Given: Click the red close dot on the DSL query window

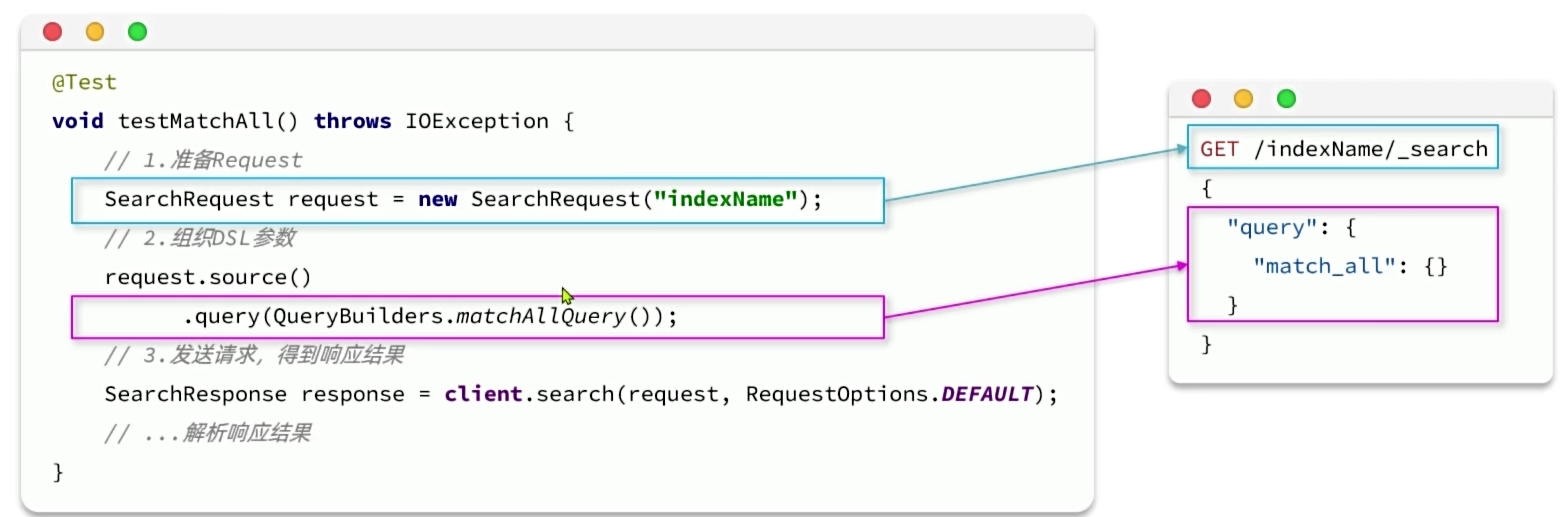Looking at the screenshot, I should click(x=1202, y=98).
